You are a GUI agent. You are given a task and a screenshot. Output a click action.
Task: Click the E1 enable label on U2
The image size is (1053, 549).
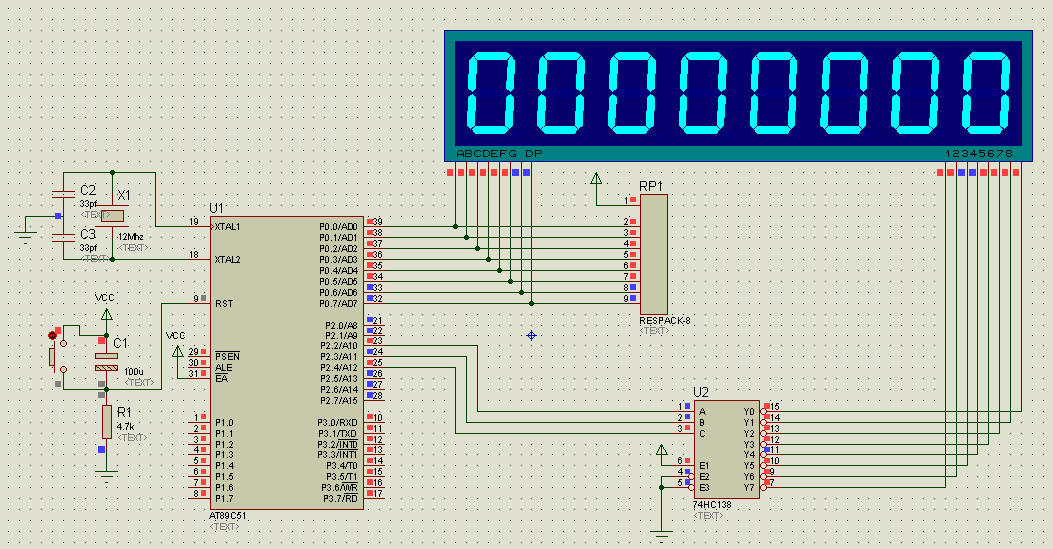[704, 466]
